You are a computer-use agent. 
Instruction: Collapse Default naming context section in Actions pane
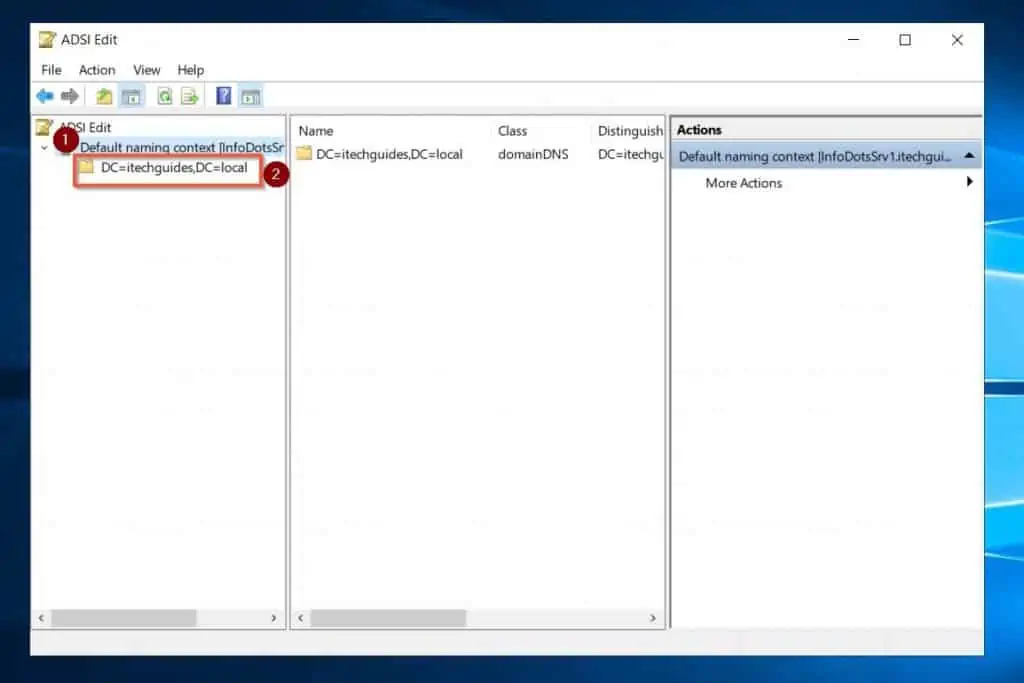click(x=969, y=155)
